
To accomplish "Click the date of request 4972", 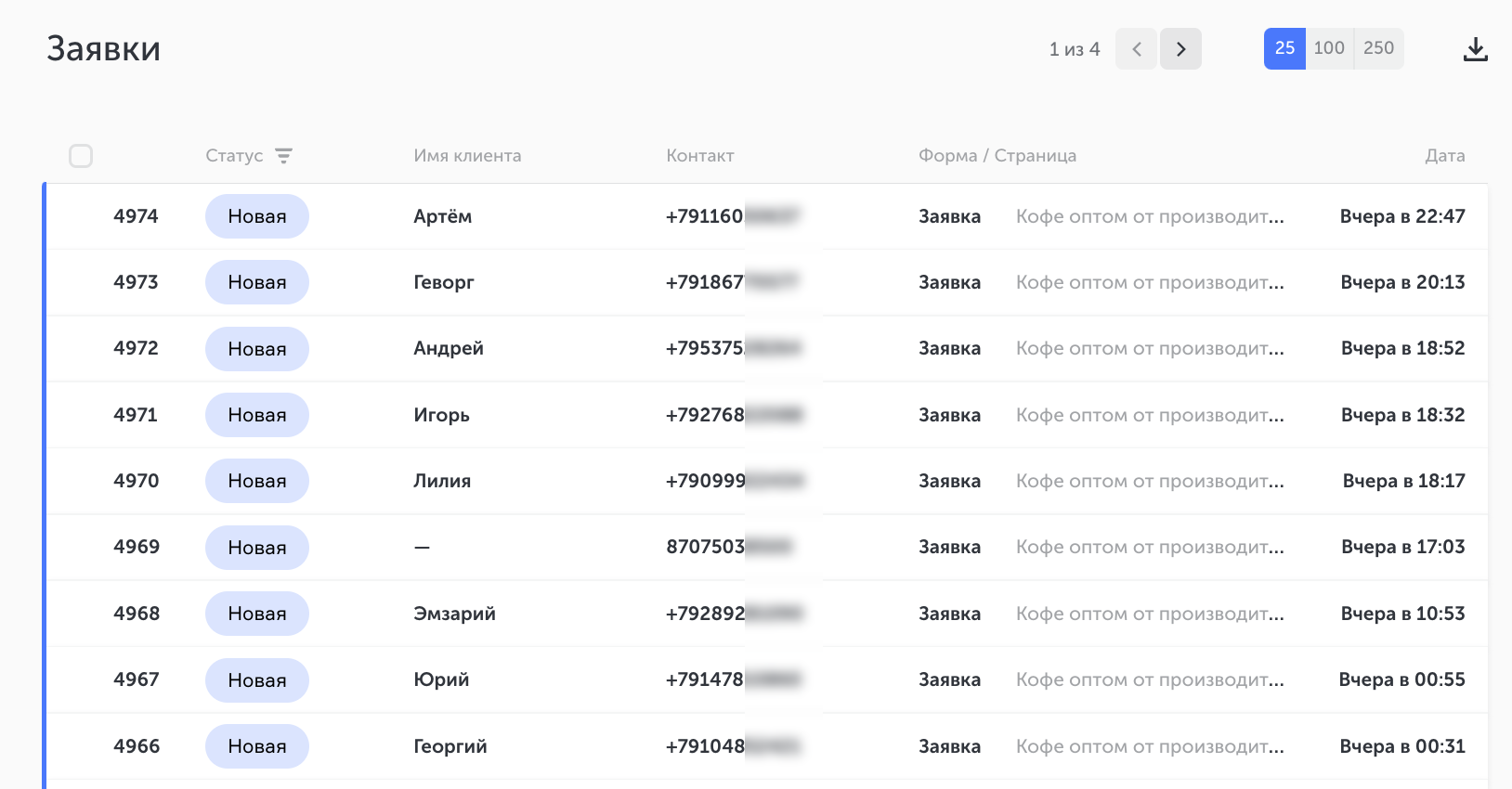I will [1402, 348].
